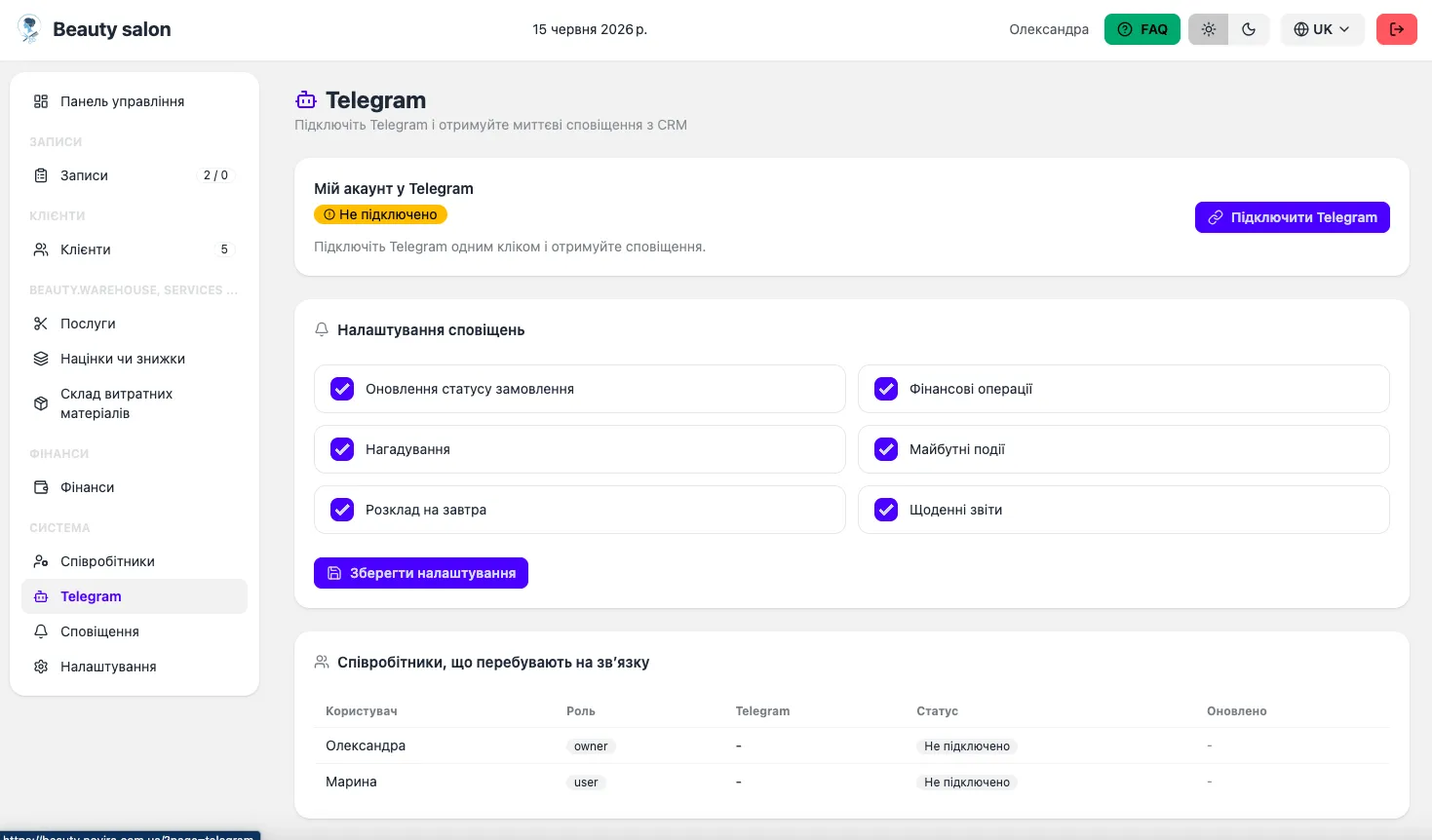
Task: Click the users icon beside Співробітники, що перебувають на зв’язку
Action: [322, 663]
